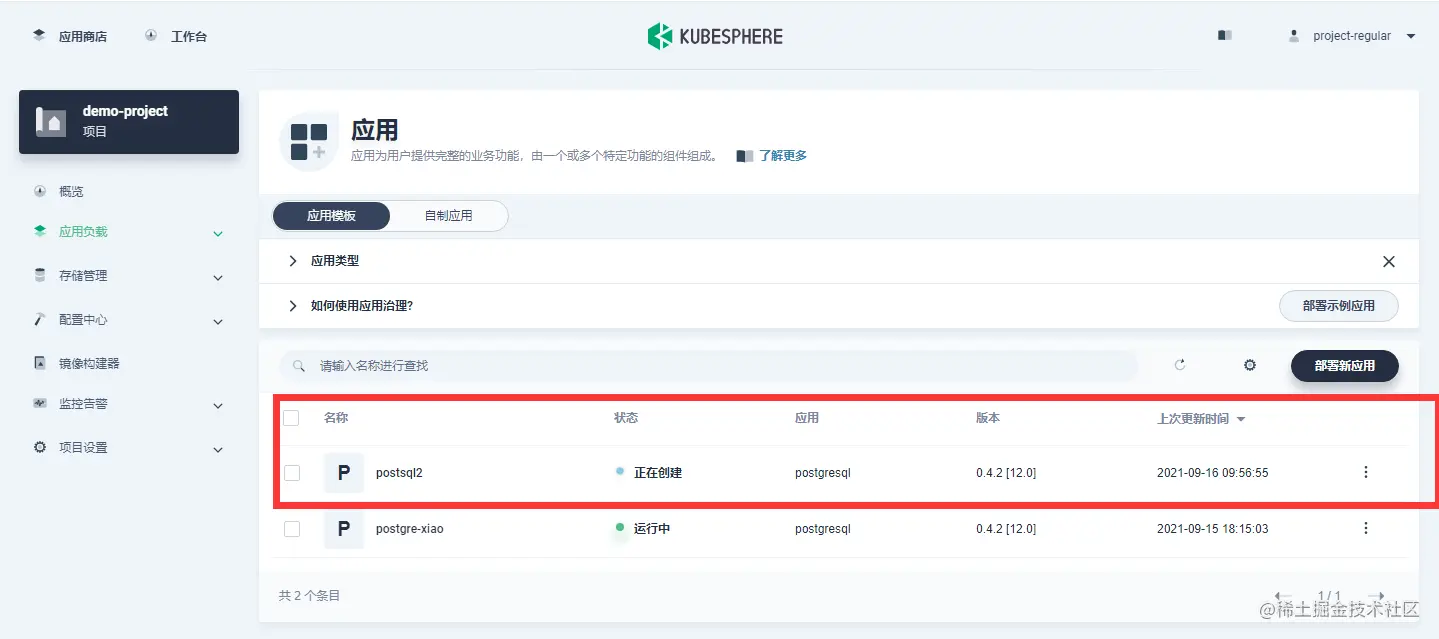The image size is (1439, 639).
Task: Select the postsql2 row checkbox
Action: tap(291, 473)
